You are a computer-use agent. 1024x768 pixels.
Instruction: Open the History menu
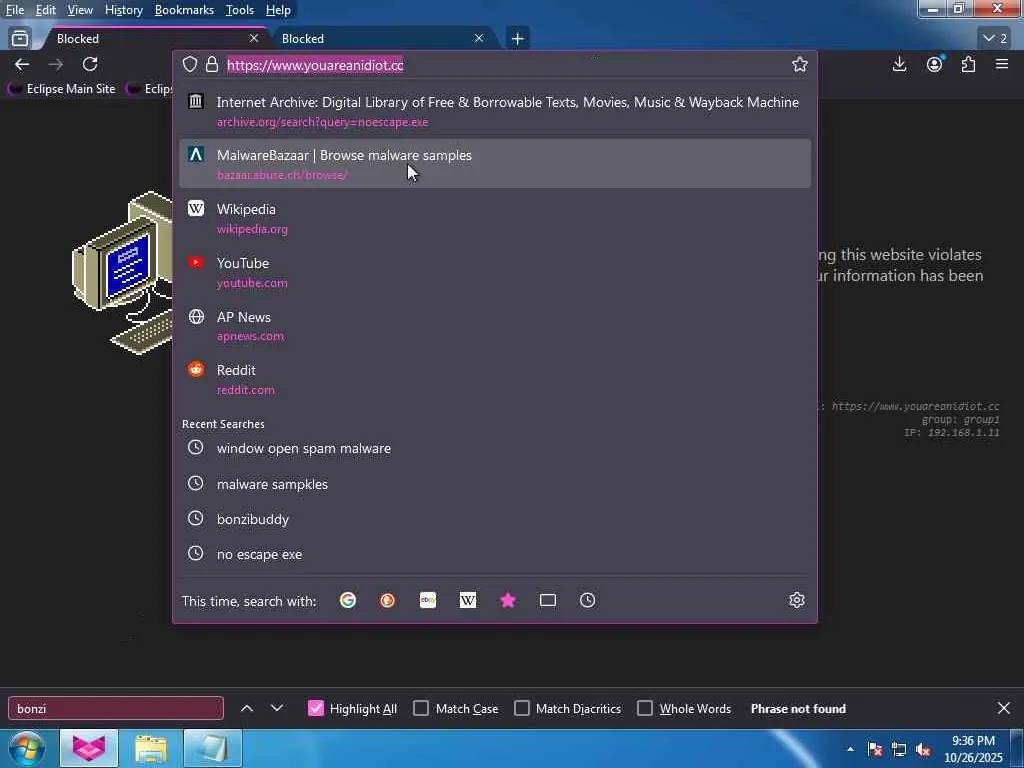coord(124,10)
